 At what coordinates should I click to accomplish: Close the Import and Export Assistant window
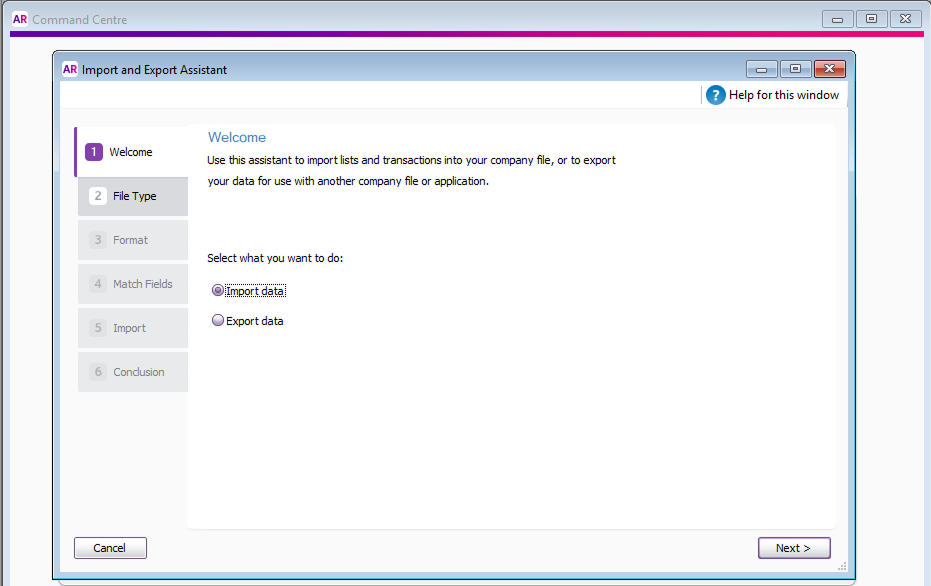(x=829, y=70)
